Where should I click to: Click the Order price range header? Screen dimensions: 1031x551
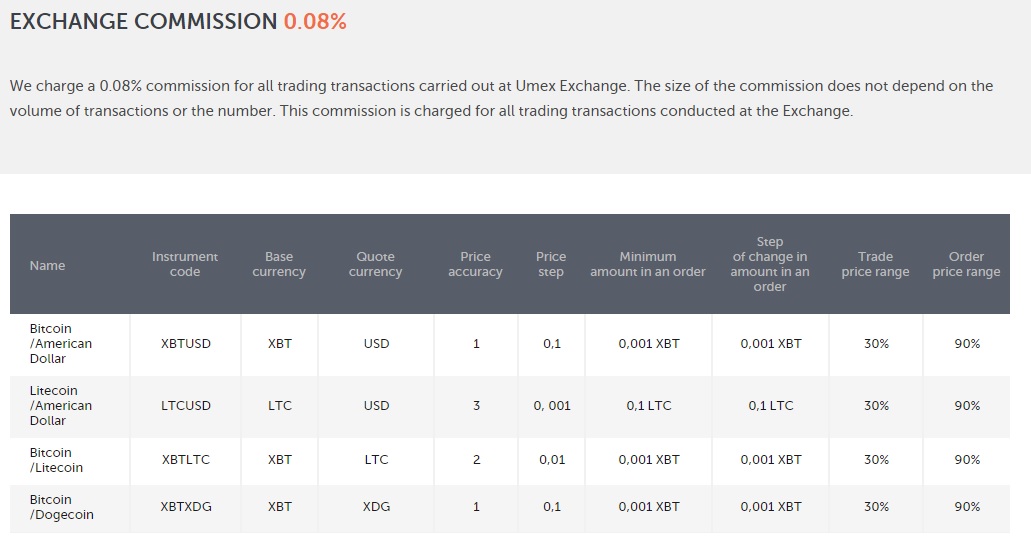(966, 264)
